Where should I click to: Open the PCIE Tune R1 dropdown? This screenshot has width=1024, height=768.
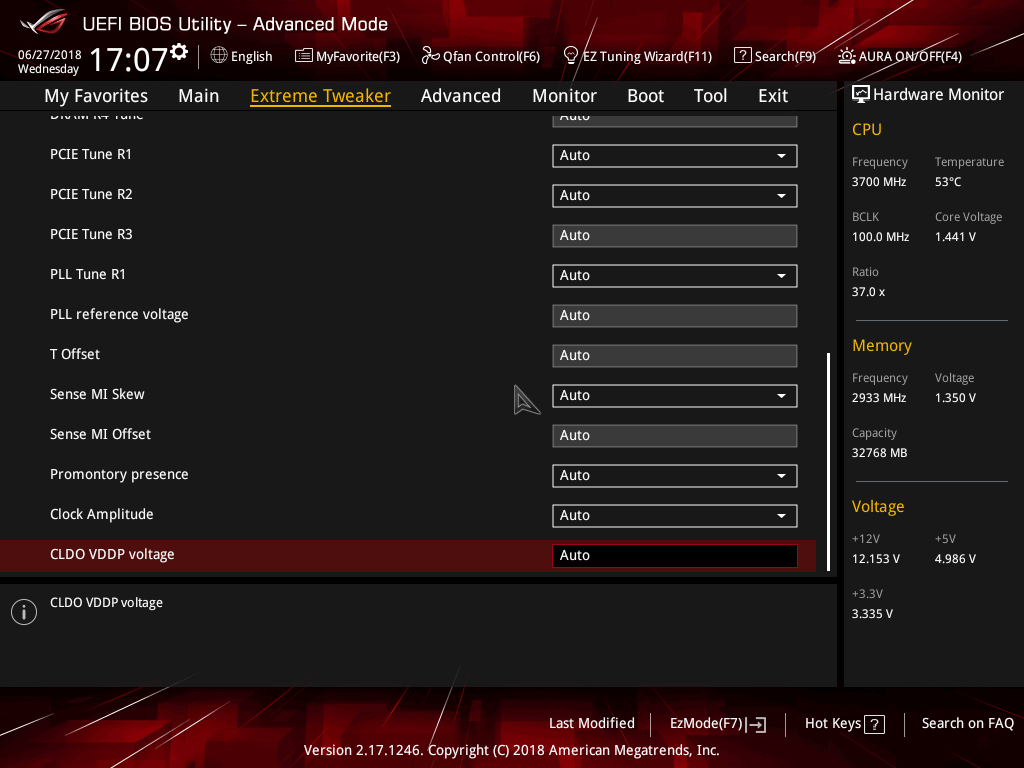pyautogui.click(x=675, y=155)
